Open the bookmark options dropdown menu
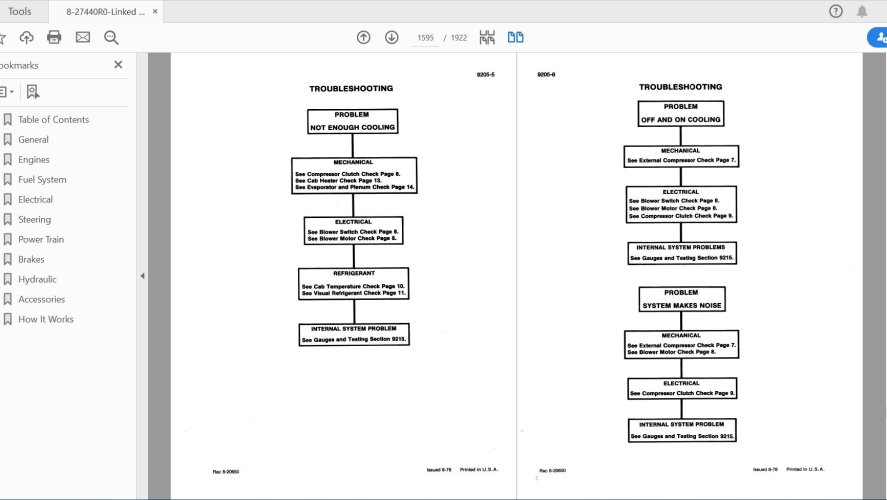Screen dimensions: 887x500 [5, 91]
